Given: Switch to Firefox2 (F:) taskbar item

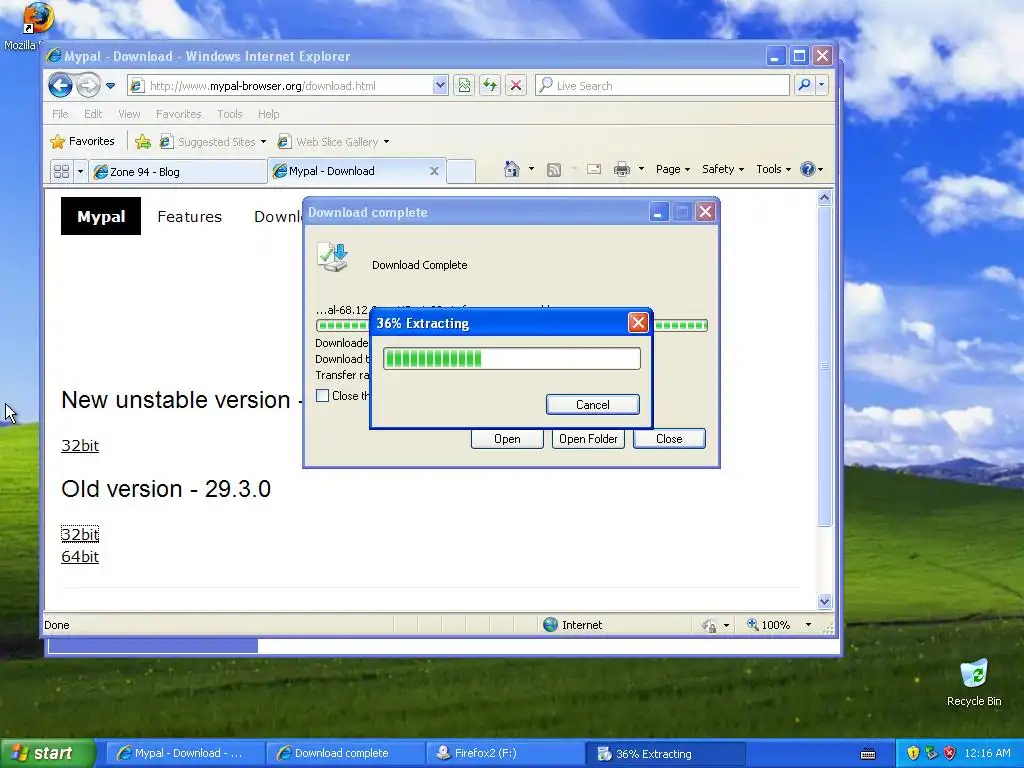Looking at the screenshot, I should point(506,754).
